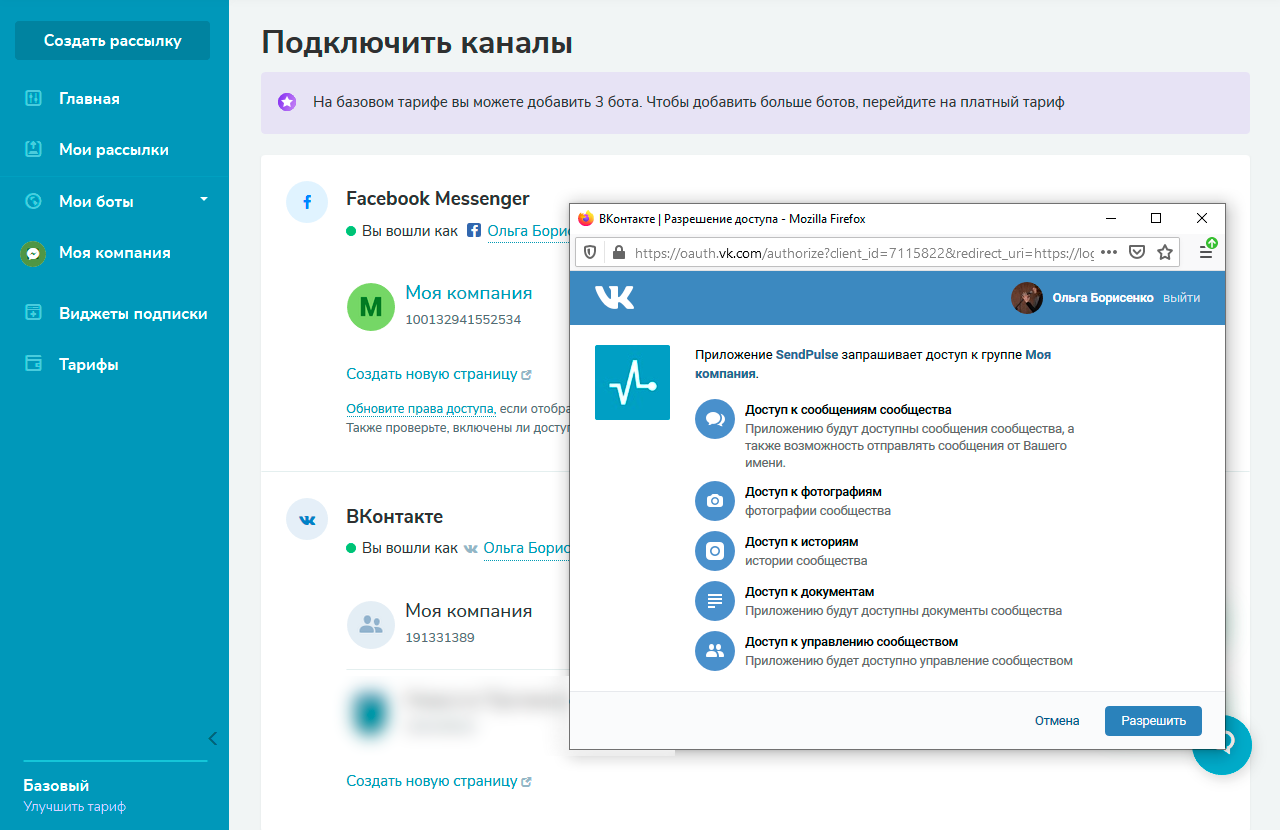Collapse the sidebar with the chevron
The image size is (1280, 830).
212,739
